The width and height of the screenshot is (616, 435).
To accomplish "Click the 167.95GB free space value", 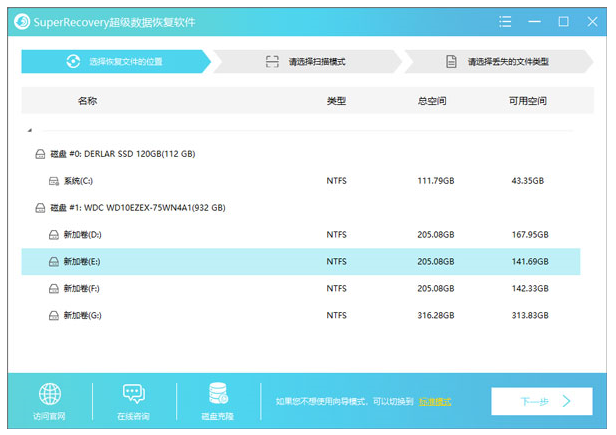I will [530, 235].
